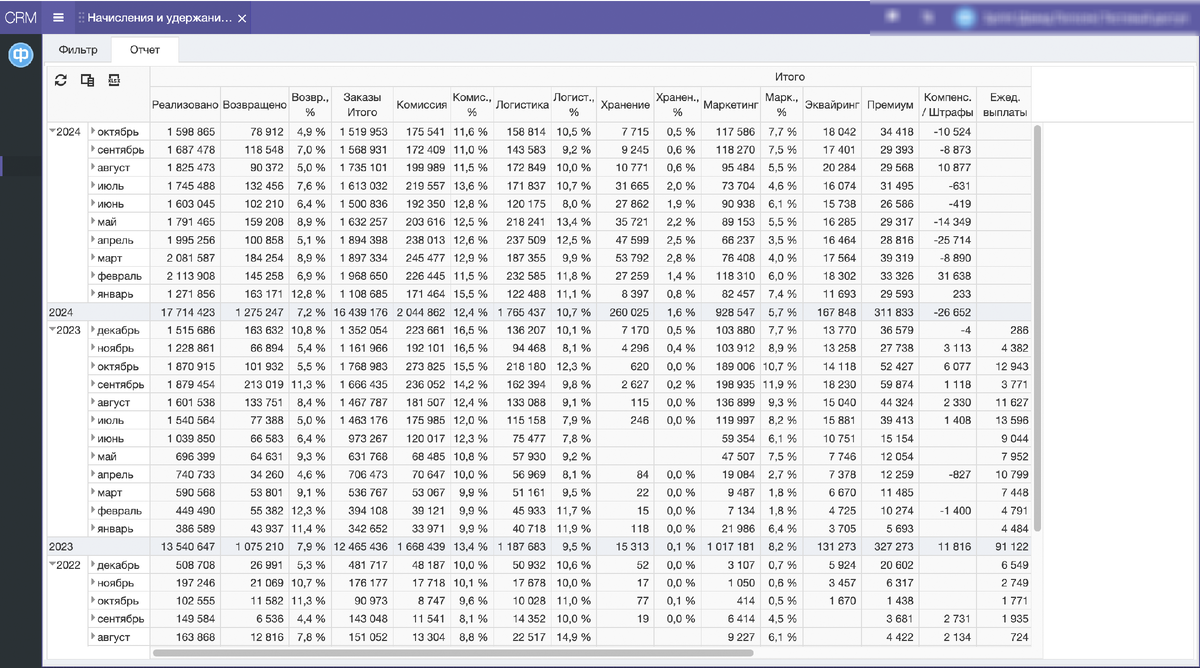Expand the июль row under 2024

click(x=93, y=186)
